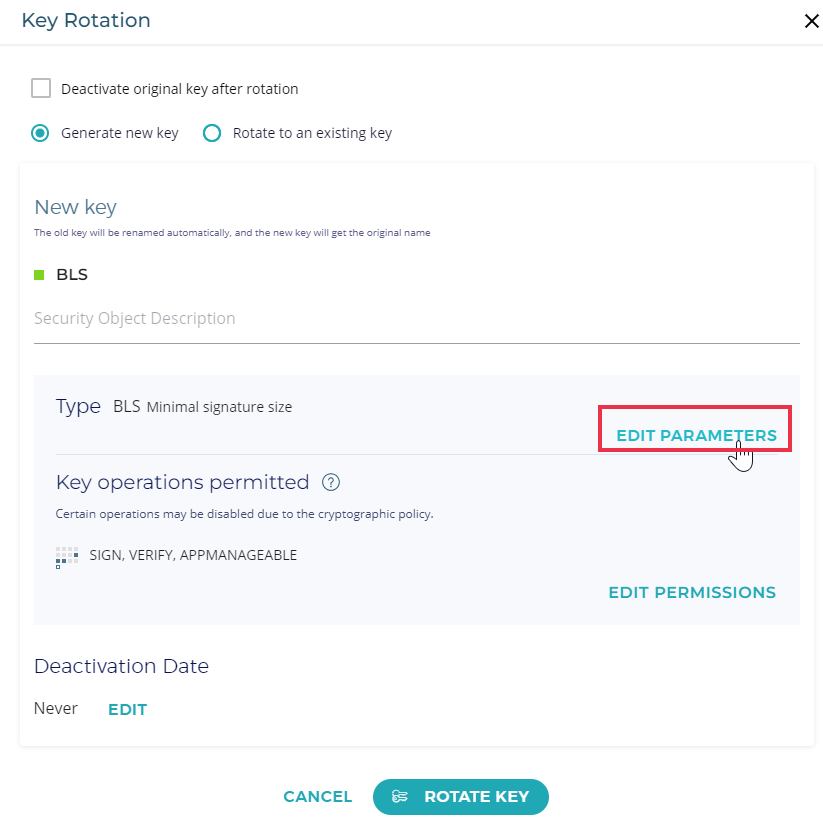Cancel the key rotation
Screen dimensions: 823x824
(x=317, y=797)
